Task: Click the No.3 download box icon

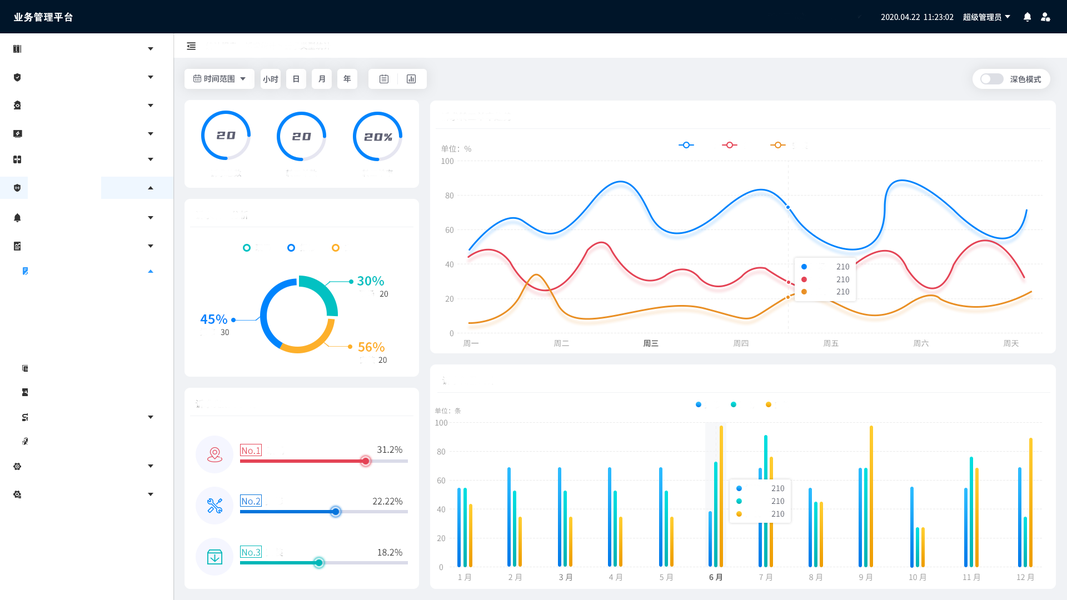Action: click(x=214, y=556)
